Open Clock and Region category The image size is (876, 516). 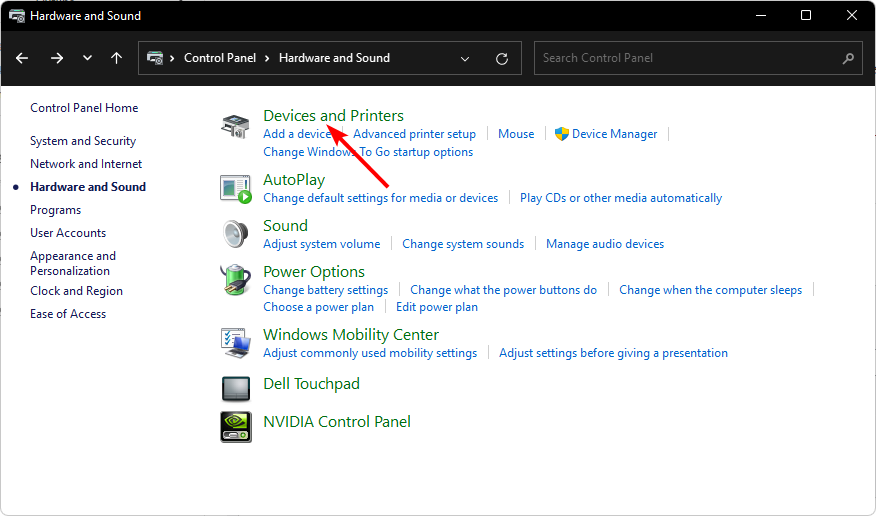pyautogui.click(x=76, y=291)
